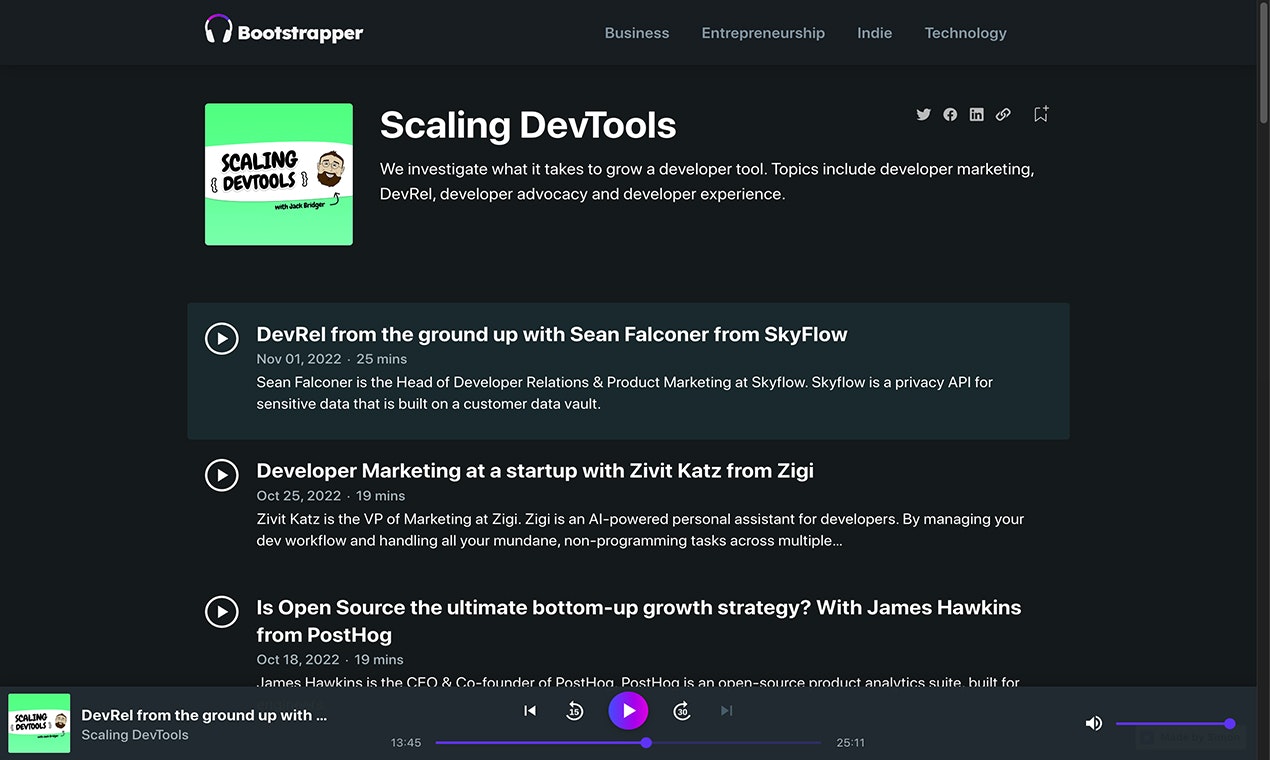Screen dimensions: 1270x760
Task: Play the James Hawkins PostHog episode
Action: (x=222, y=611)
